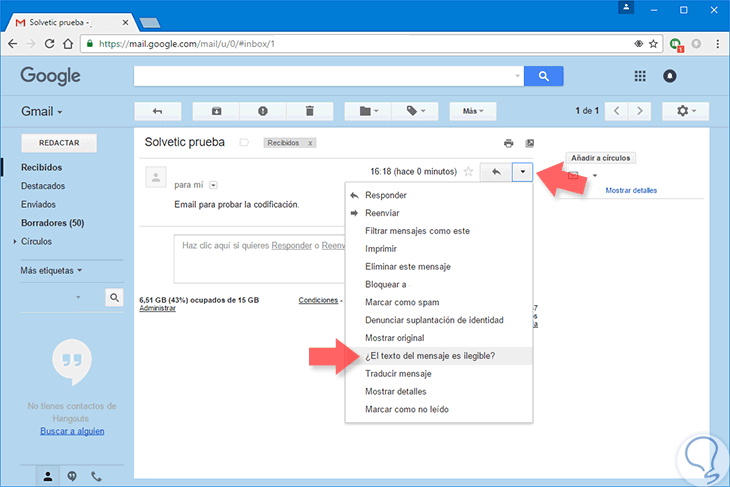Open the Enviados folder
The height and width of the screenshot is (487, 730).
pyautogui.click(x=38, y=204)
